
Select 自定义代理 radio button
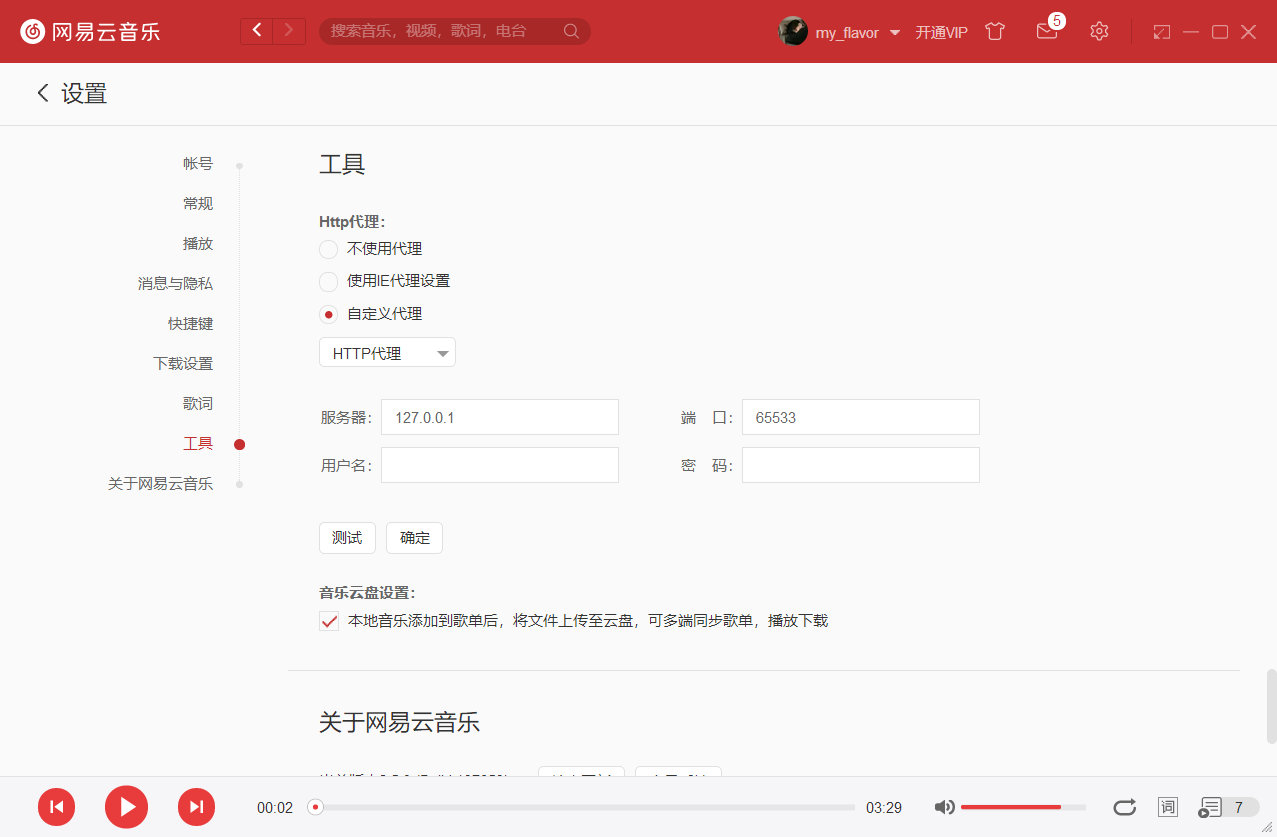click(x=328, y=314)
